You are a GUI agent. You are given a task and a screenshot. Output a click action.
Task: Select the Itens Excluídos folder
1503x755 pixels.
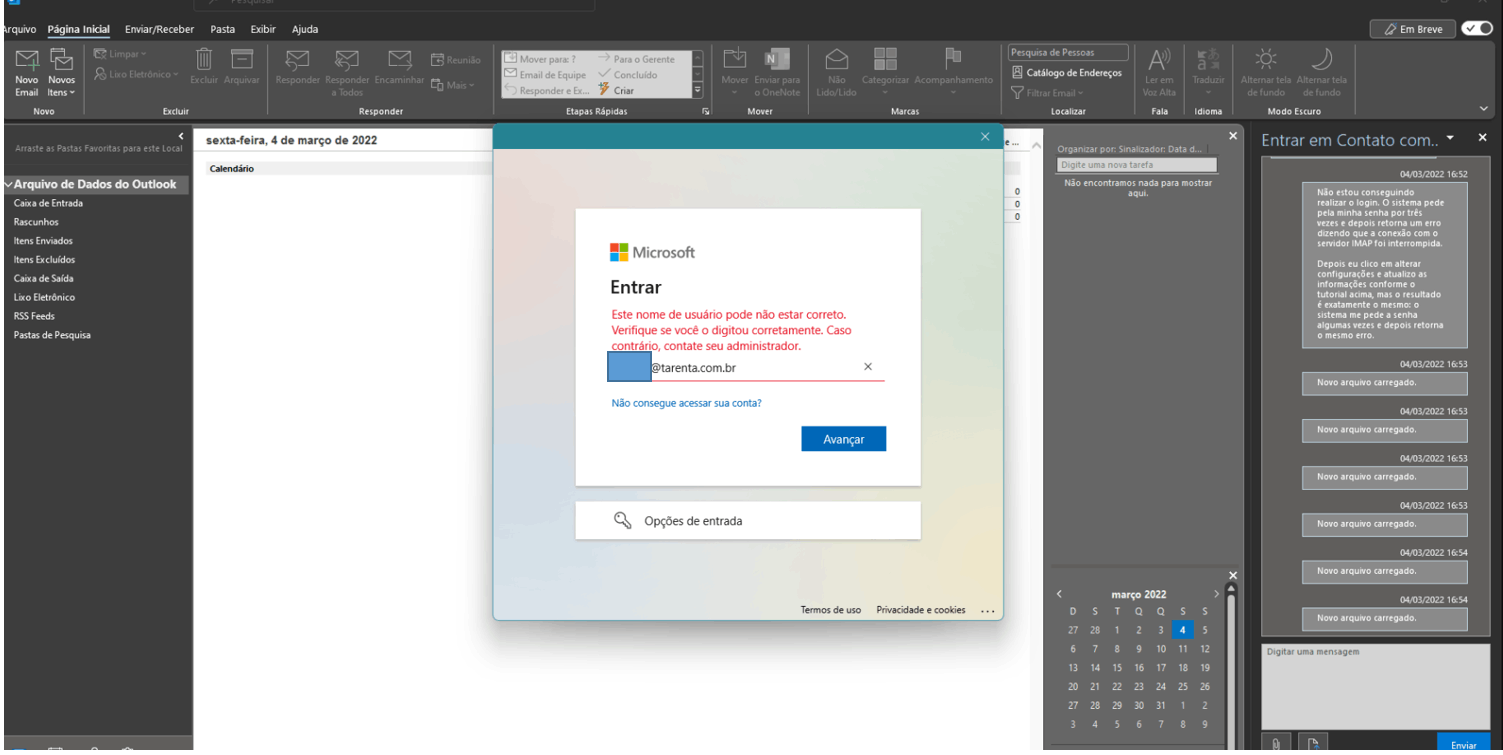[44, 260]
